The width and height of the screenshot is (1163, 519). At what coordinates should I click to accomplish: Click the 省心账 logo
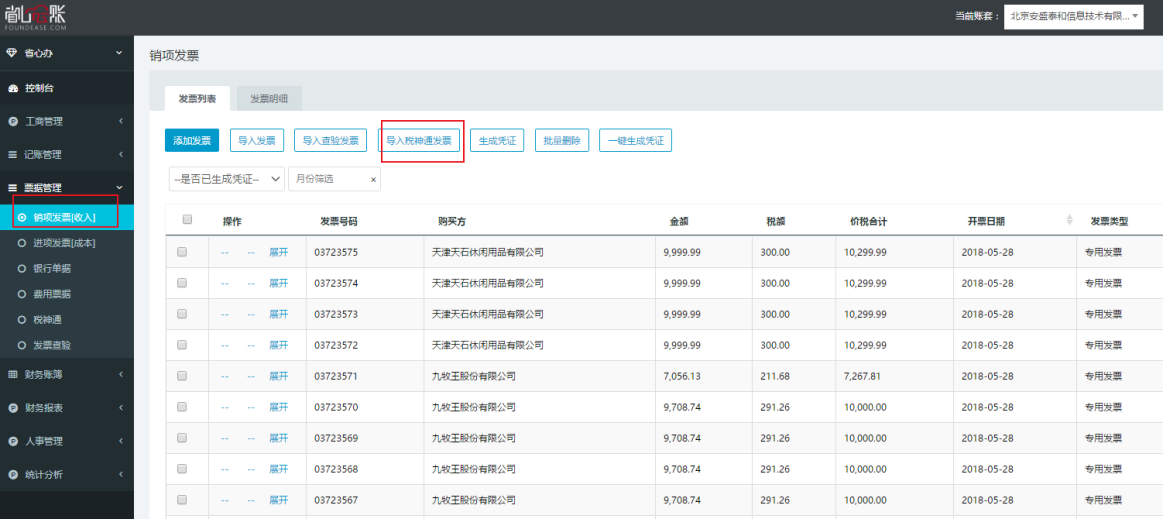click(36, 16)
